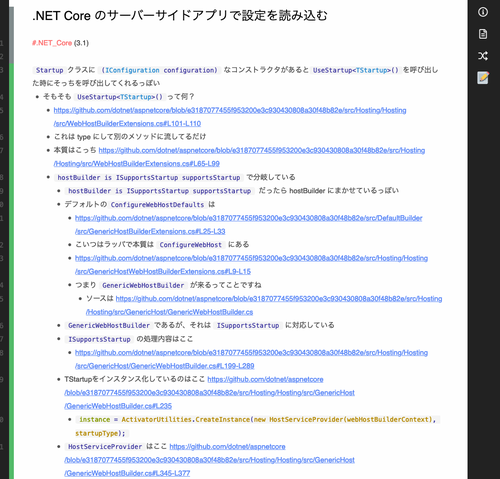Click the '(3.1)' version text

click(81, 43)
